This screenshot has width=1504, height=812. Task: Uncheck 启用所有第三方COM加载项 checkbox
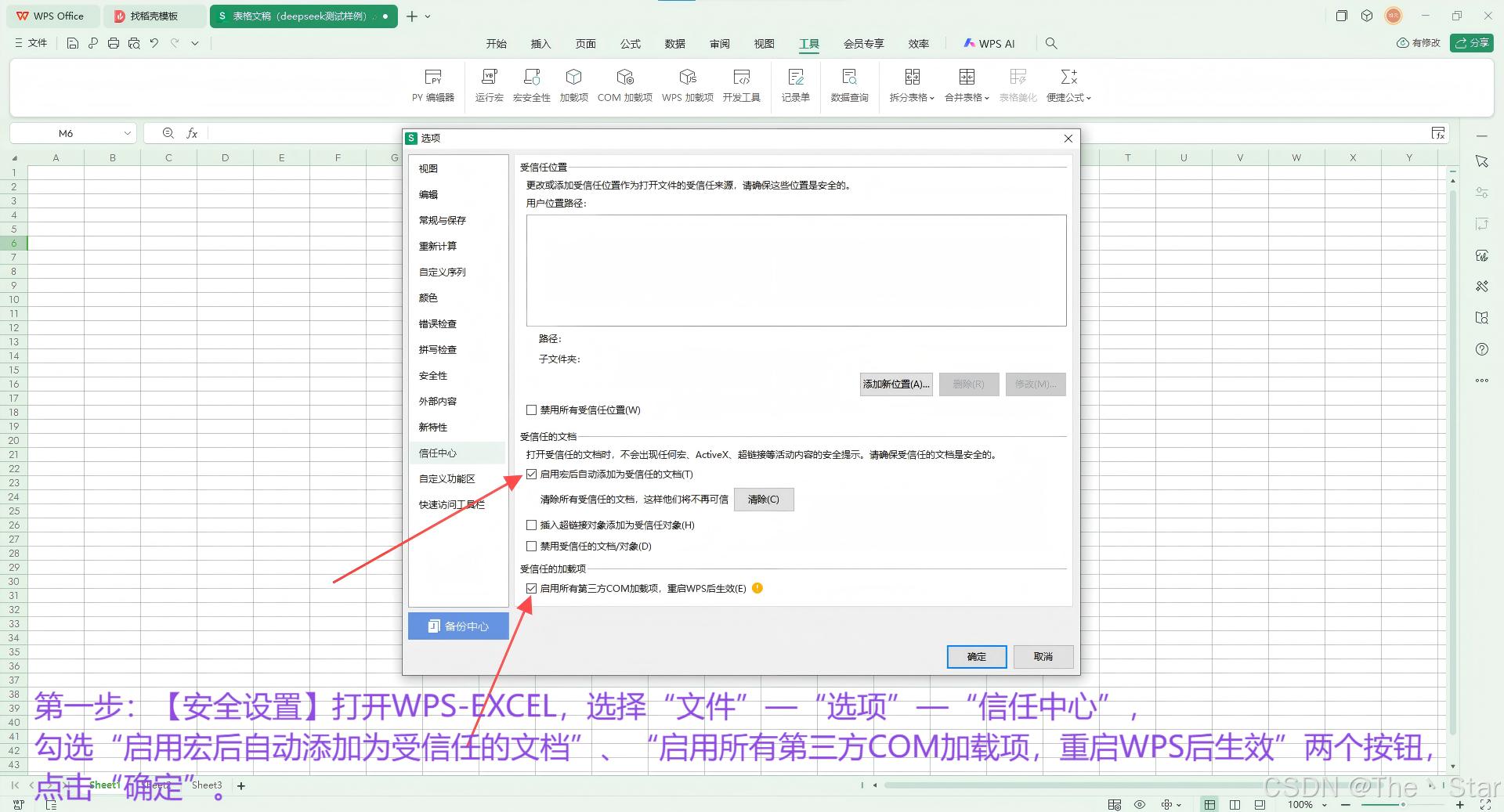click(x=532, y=588)
